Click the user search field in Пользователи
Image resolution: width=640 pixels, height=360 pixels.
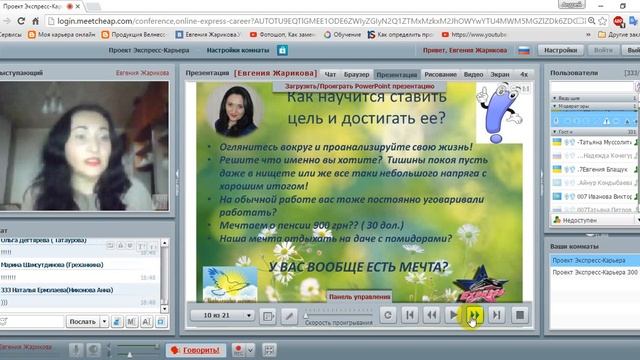[x=591, y=87]
